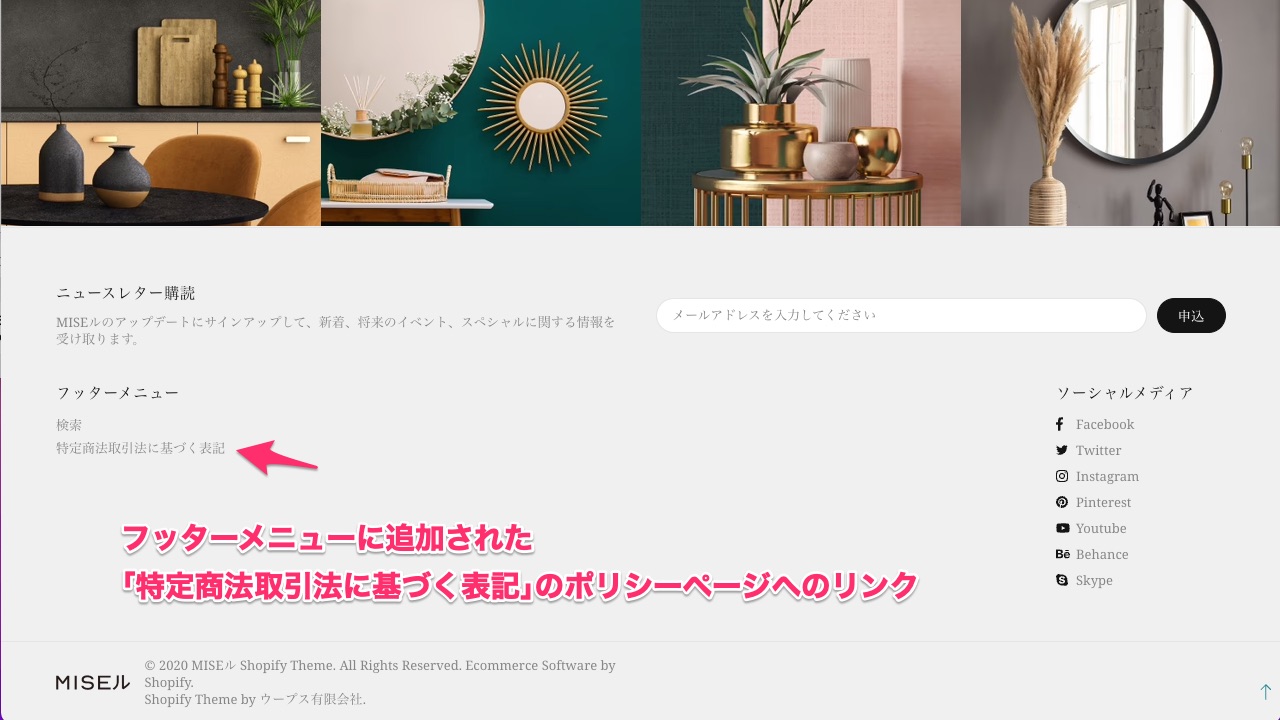Click the Skype icon
1280x720 pixels.
[x=1062, y=580]
